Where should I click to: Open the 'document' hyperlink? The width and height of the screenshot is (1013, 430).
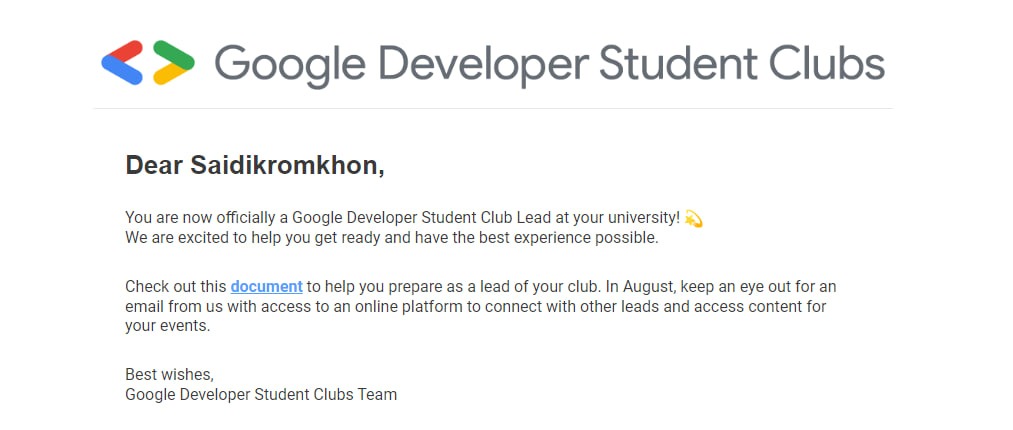click(x=266, y=286)
